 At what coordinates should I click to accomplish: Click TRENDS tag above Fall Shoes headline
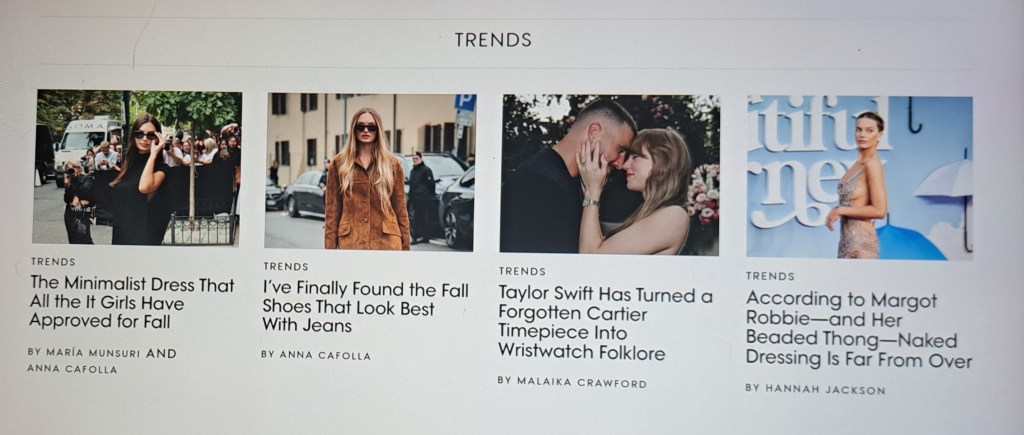(x=286, y=266)
